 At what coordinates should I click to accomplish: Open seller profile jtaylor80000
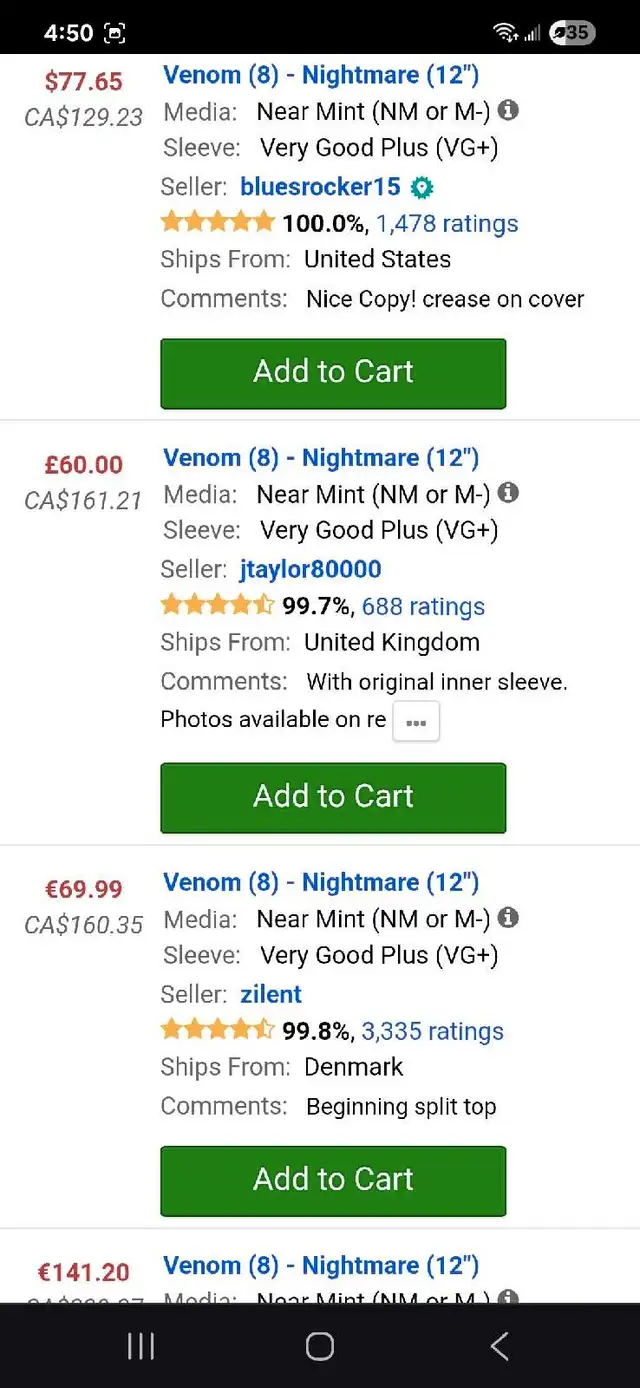tap(311, 570)
